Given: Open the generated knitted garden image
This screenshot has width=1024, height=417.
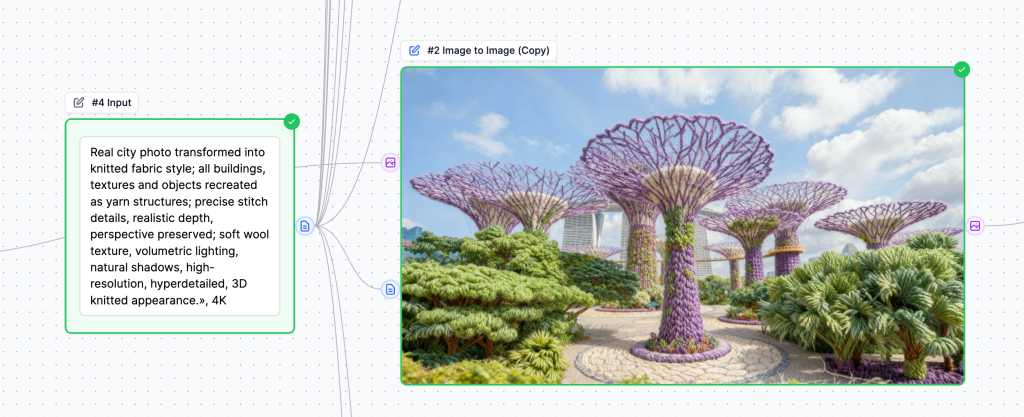Looking at the screenshot, I should [x=682, y=226].
